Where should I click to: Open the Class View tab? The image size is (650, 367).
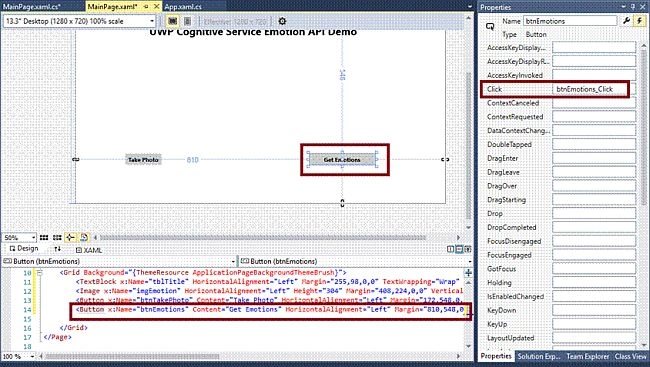(631, 356)
